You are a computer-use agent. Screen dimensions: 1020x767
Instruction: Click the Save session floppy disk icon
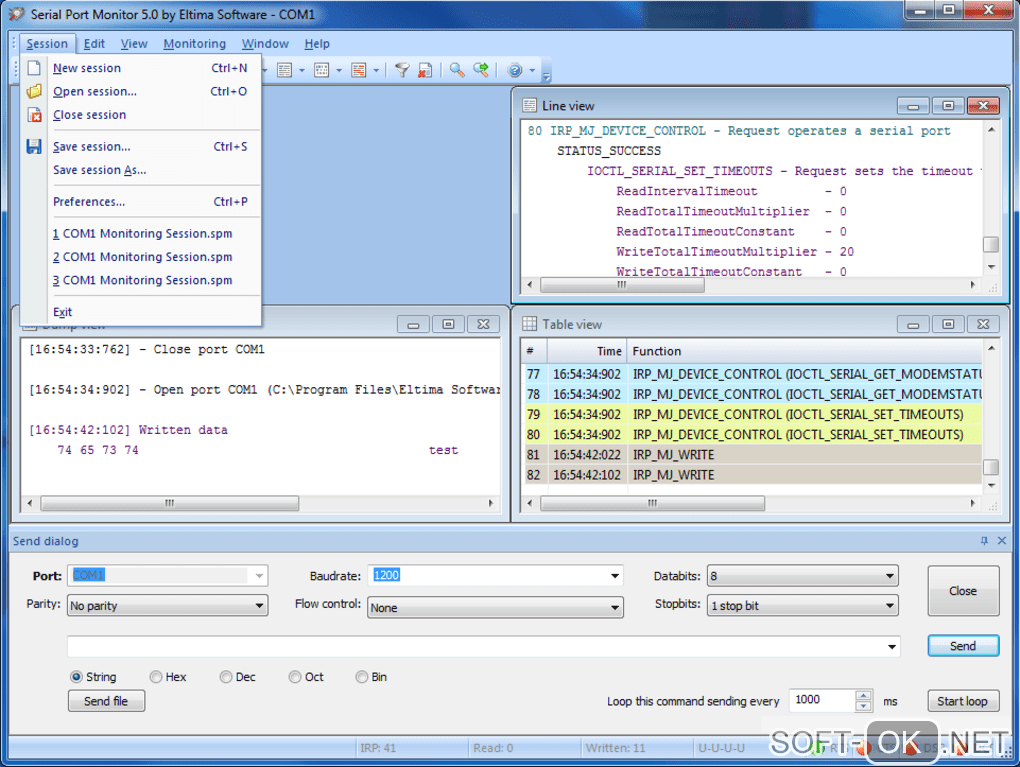point(34,147)
